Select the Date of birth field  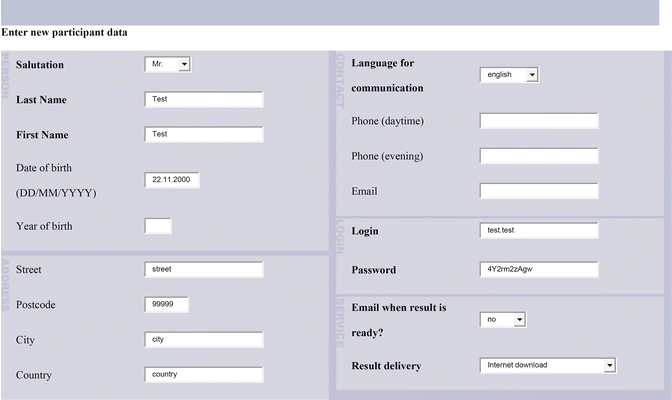pyautogui.click(x=172, y=180)
